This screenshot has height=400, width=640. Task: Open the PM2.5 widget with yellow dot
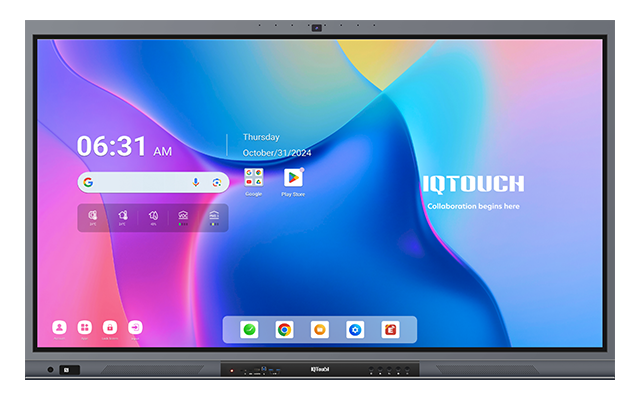214,217
